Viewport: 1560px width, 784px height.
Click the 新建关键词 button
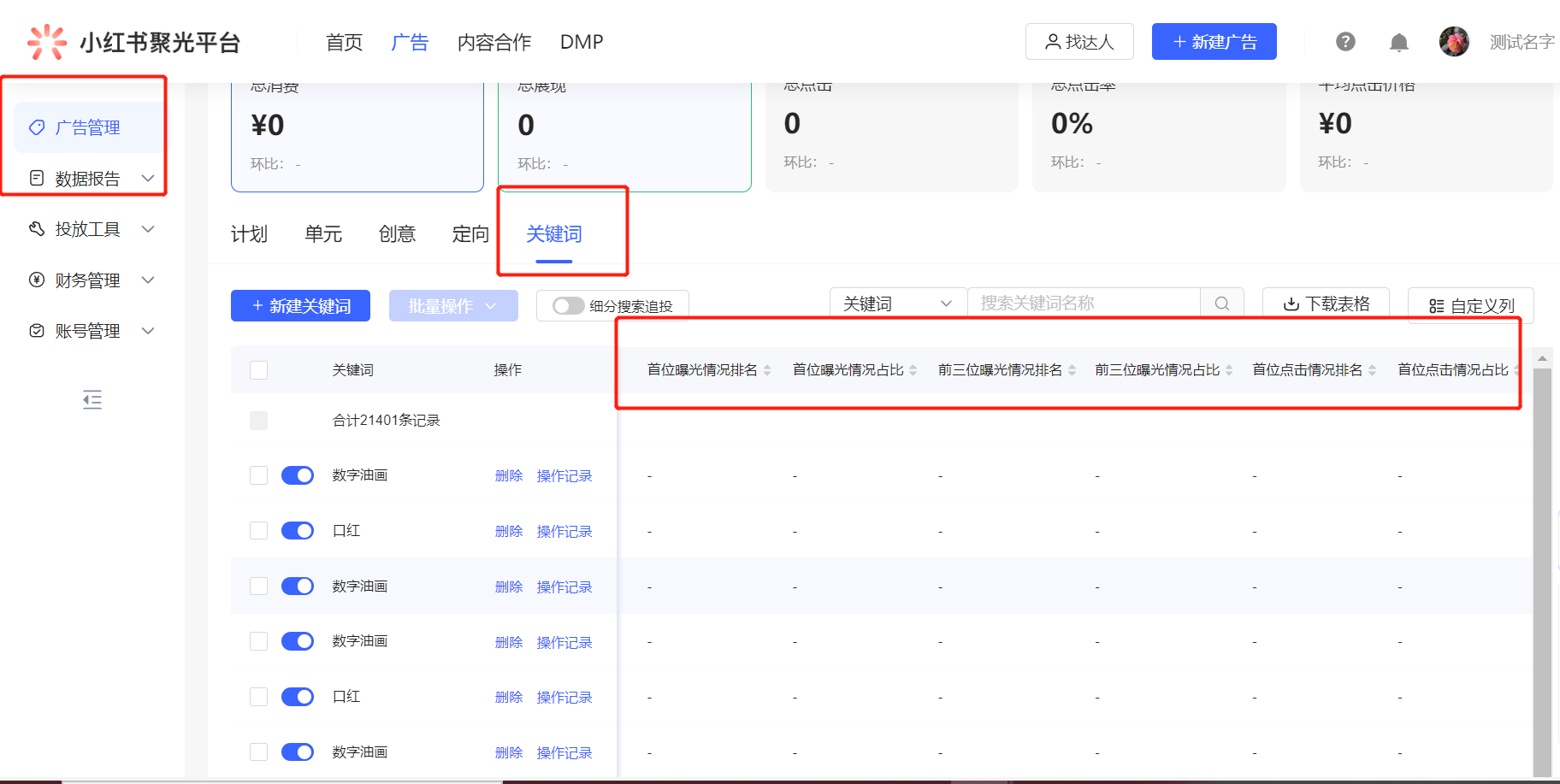[300, 306]
